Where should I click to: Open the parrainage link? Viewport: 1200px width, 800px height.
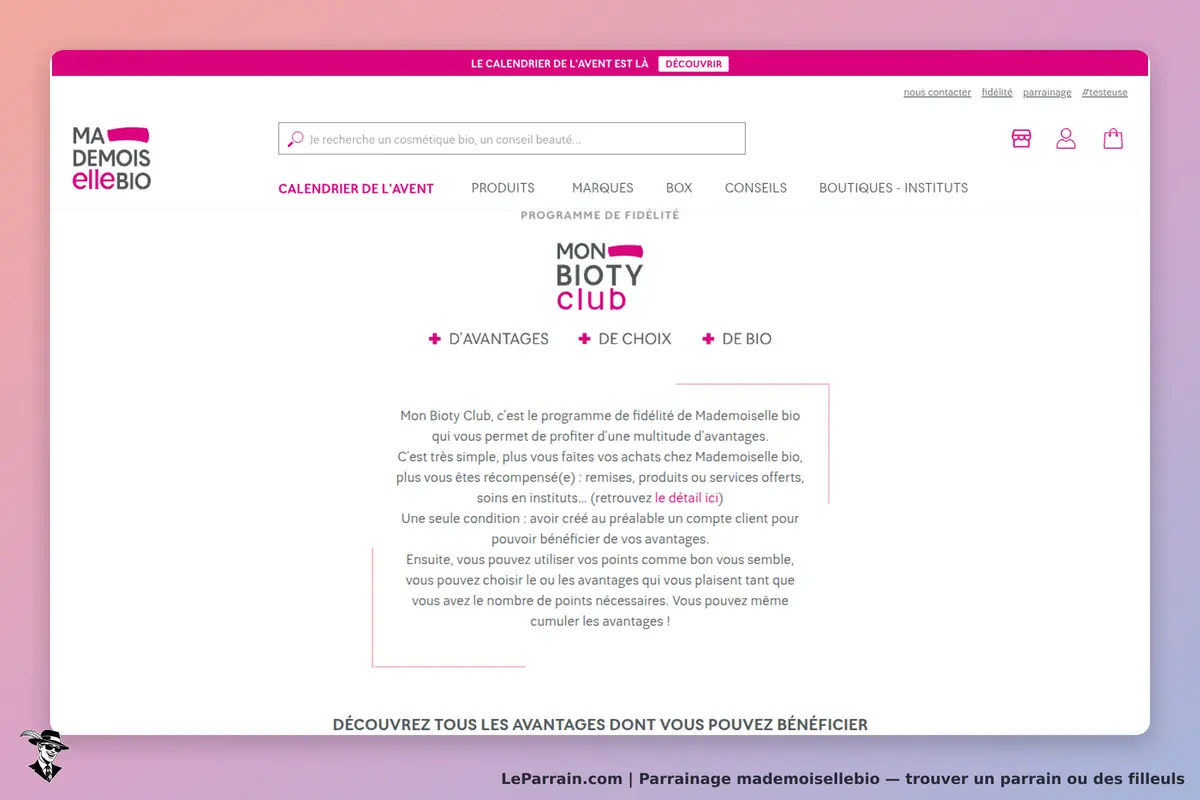1047,92
